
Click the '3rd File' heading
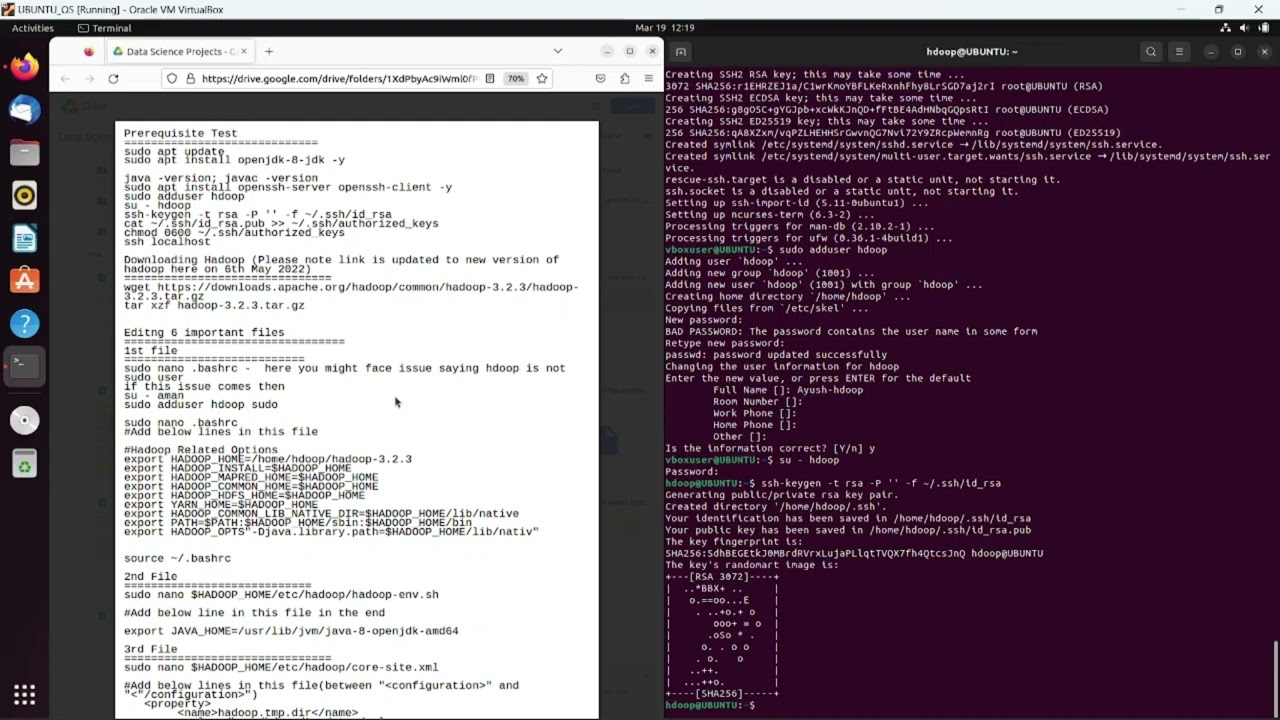click(x=150, y=649)
